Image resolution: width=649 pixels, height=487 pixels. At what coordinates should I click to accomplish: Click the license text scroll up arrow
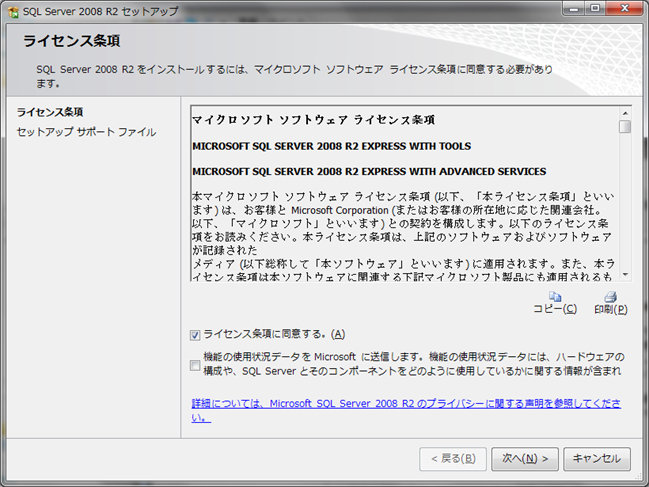[x=625, y=113]
